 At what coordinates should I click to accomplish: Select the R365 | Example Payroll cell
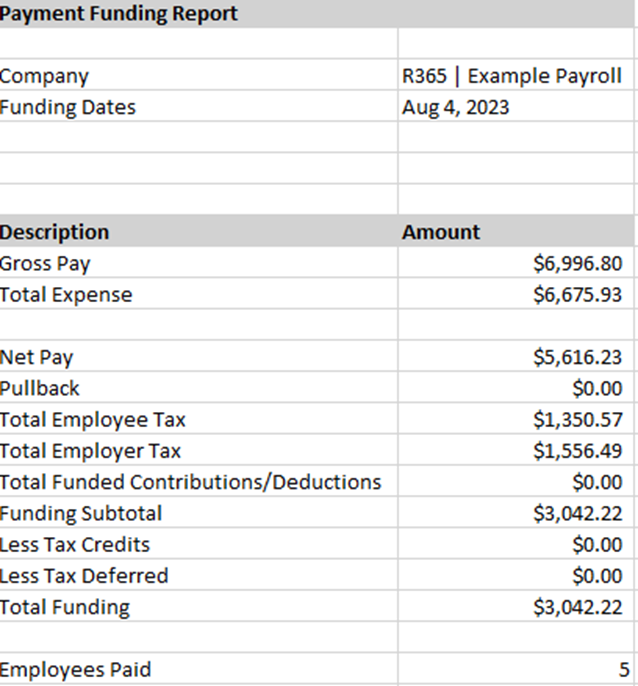[516, 75]
